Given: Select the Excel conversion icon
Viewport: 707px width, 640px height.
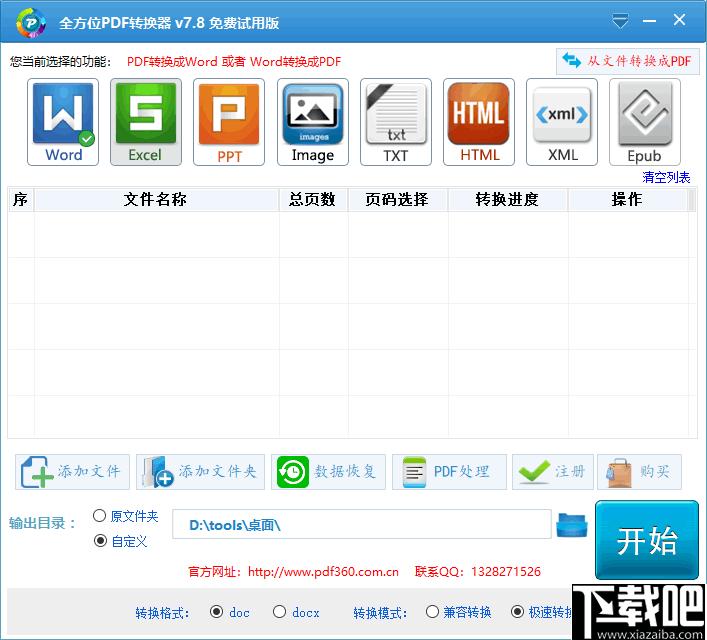Looking at the screenshot, I should pyautogui.click(x=146, y=122).
